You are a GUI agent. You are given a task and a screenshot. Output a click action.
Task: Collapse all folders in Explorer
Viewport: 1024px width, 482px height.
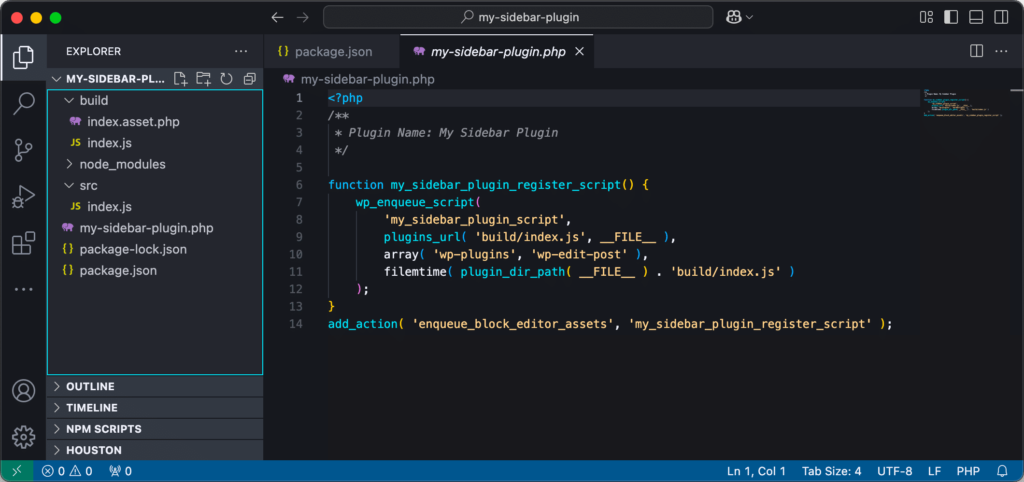click(x=249, y=79)
